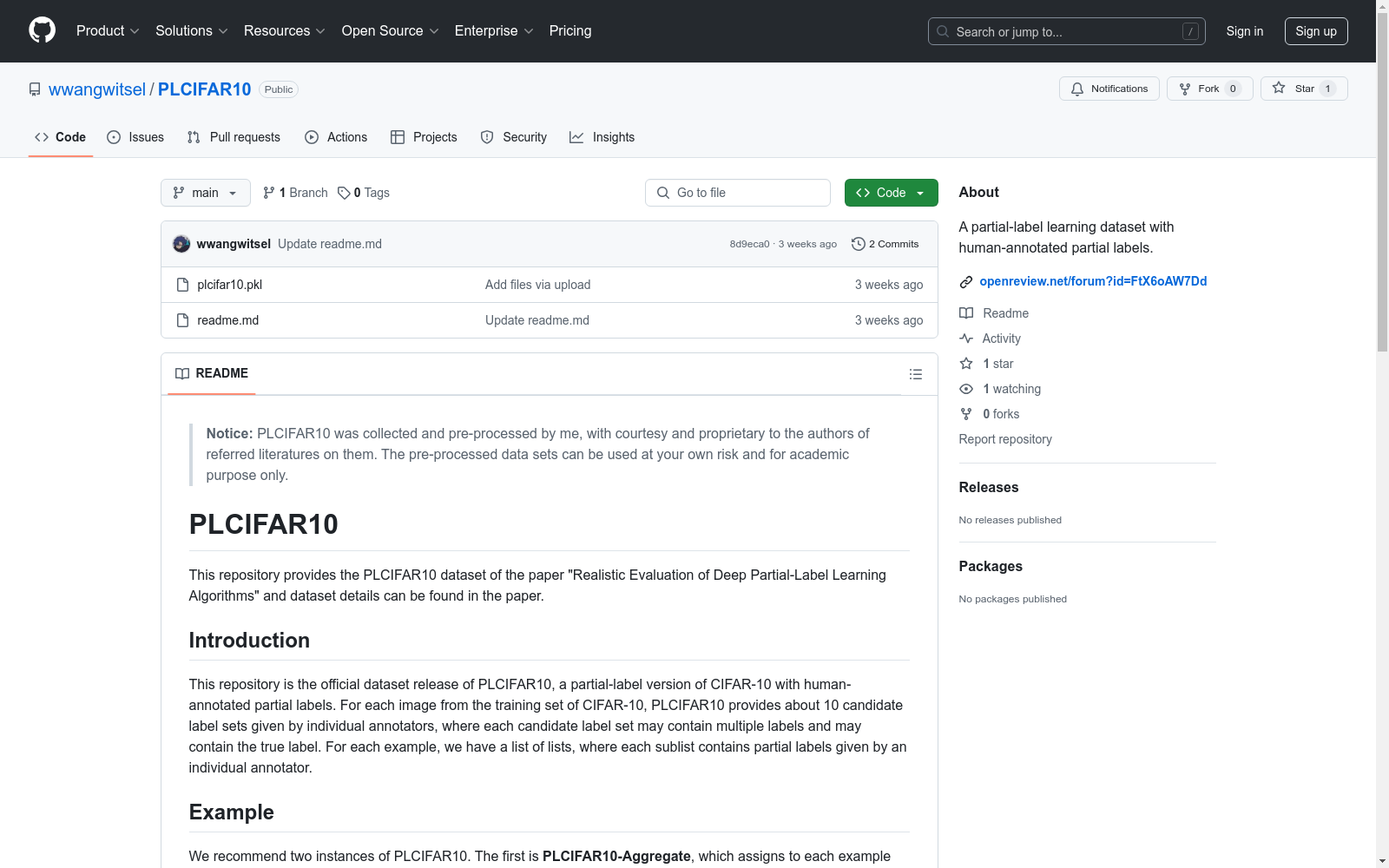The width and height of the screenshot is (1389, 868).
Task: Click the branch icon next to 1 Branch
Action: [269, 193]
